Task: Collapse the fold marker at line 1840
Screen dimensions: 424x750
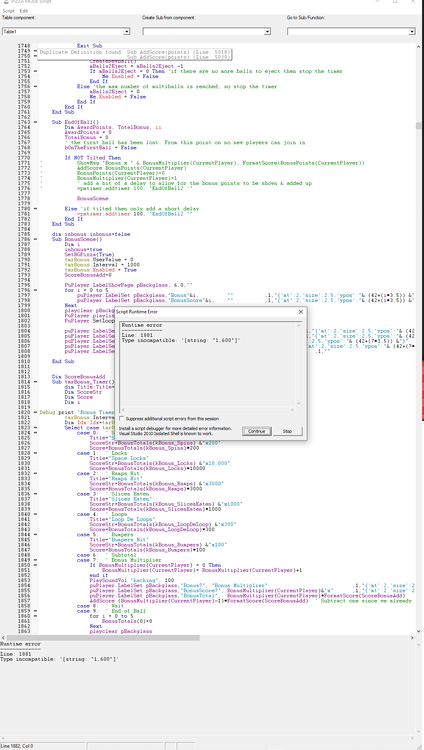Action: tap(35, 514)
